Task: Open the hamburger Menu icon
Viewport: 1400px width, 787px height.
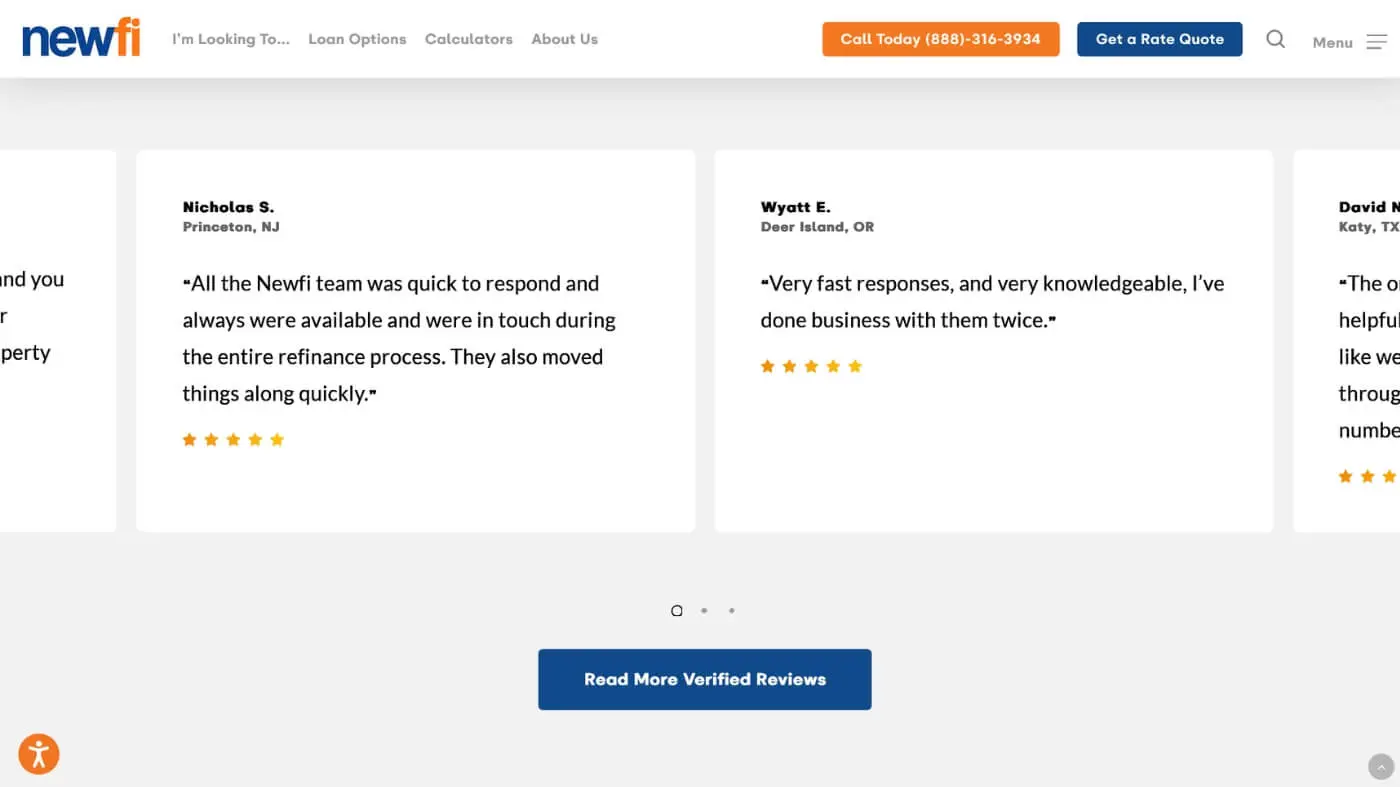Action: pyautogui.click(x=1377, y=42)
